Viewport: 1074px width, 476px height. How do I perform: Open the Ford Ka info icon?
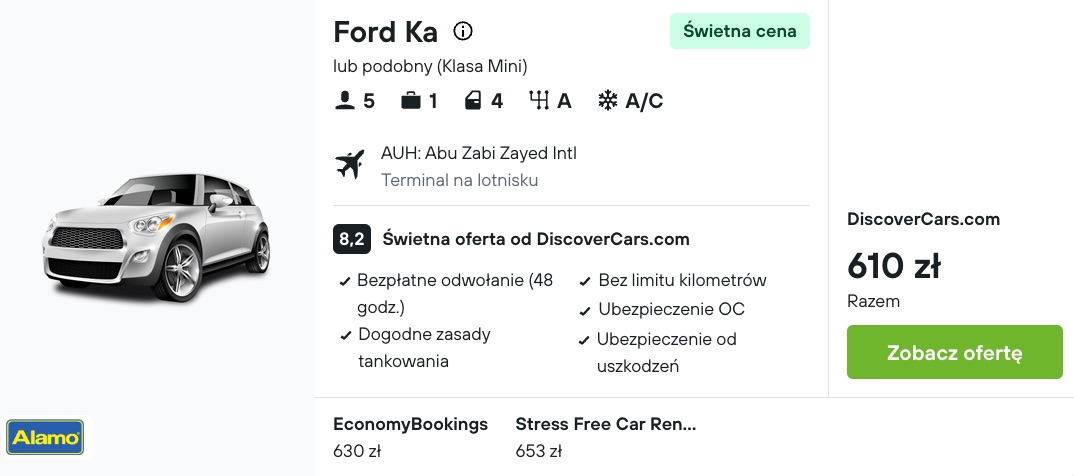click(x=463, y=31)
